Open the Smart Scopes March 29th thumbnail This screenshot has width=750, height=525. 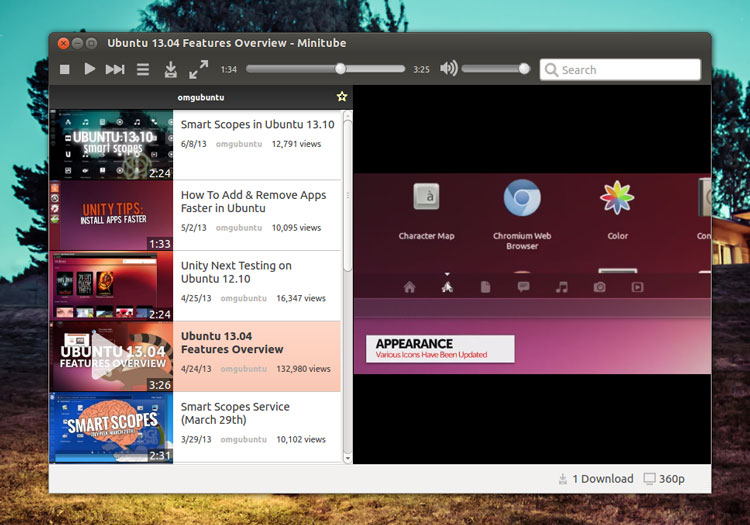[111, 427]
